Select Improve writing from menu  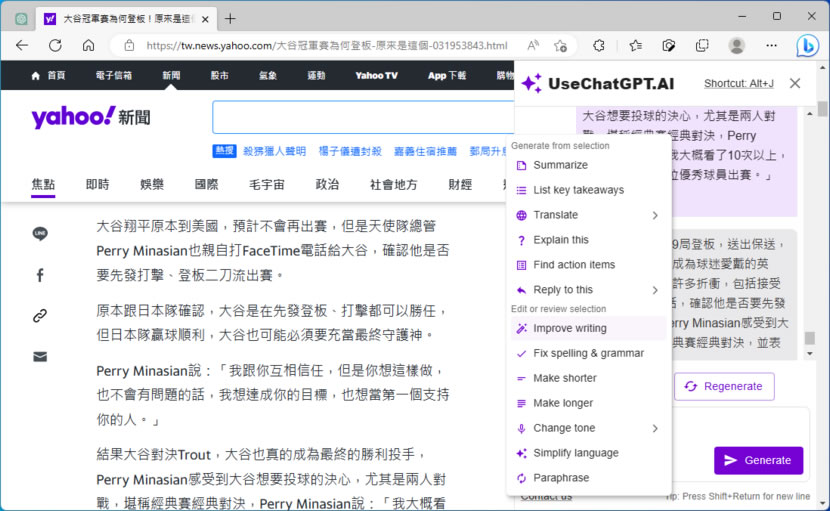coord(569,328)
